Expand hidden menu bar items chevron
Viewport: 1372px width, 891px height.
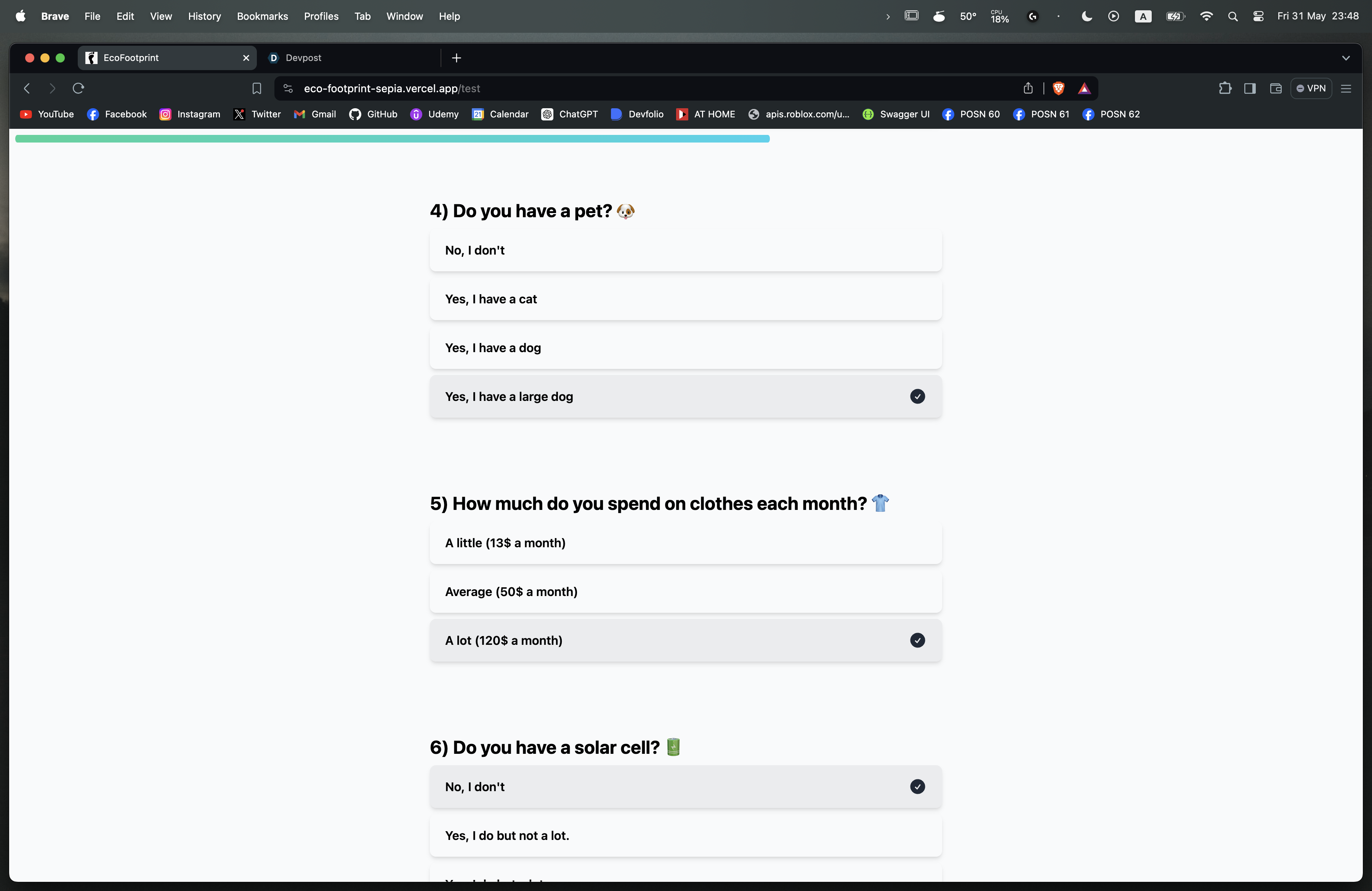888,17
